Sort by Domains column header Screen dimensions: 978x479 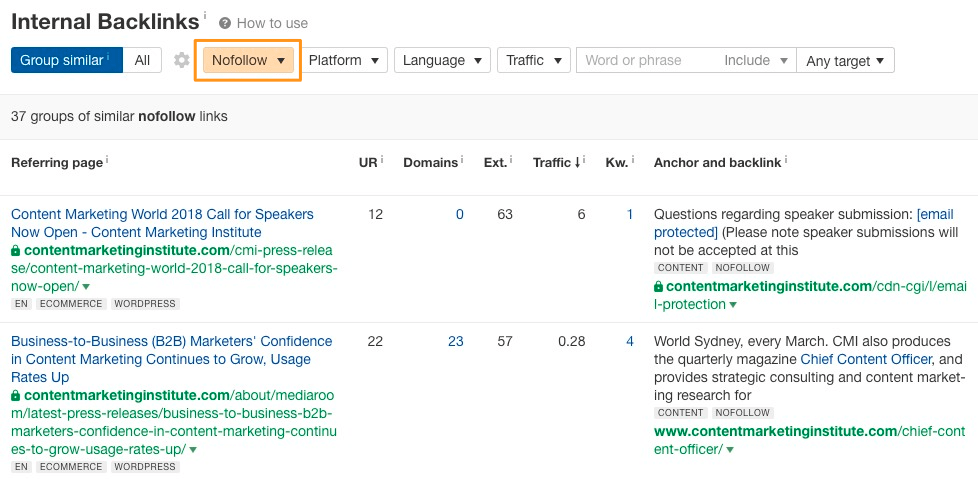tap(430, 163)
